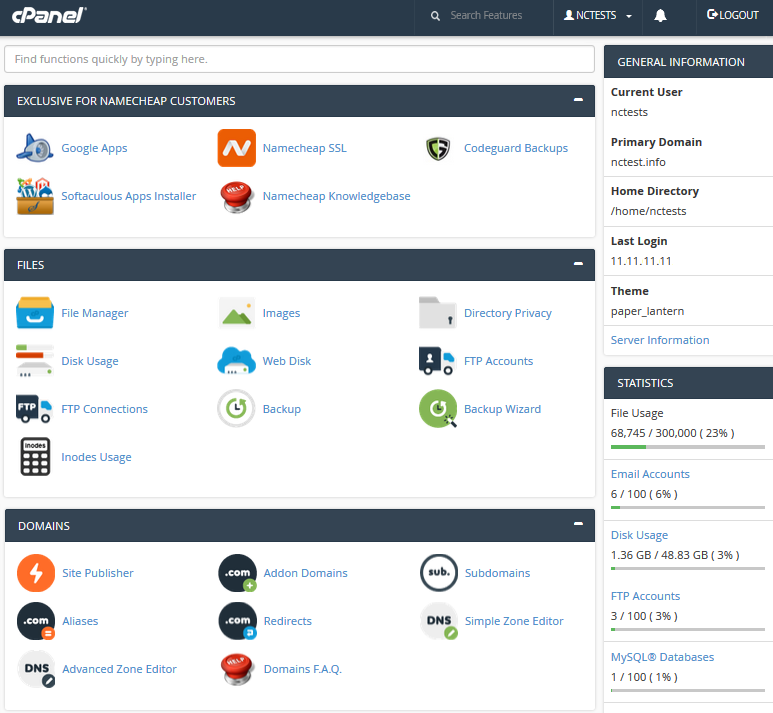
Task: Click the last login IP 11.11.11.11
Action: coord(641,261)
